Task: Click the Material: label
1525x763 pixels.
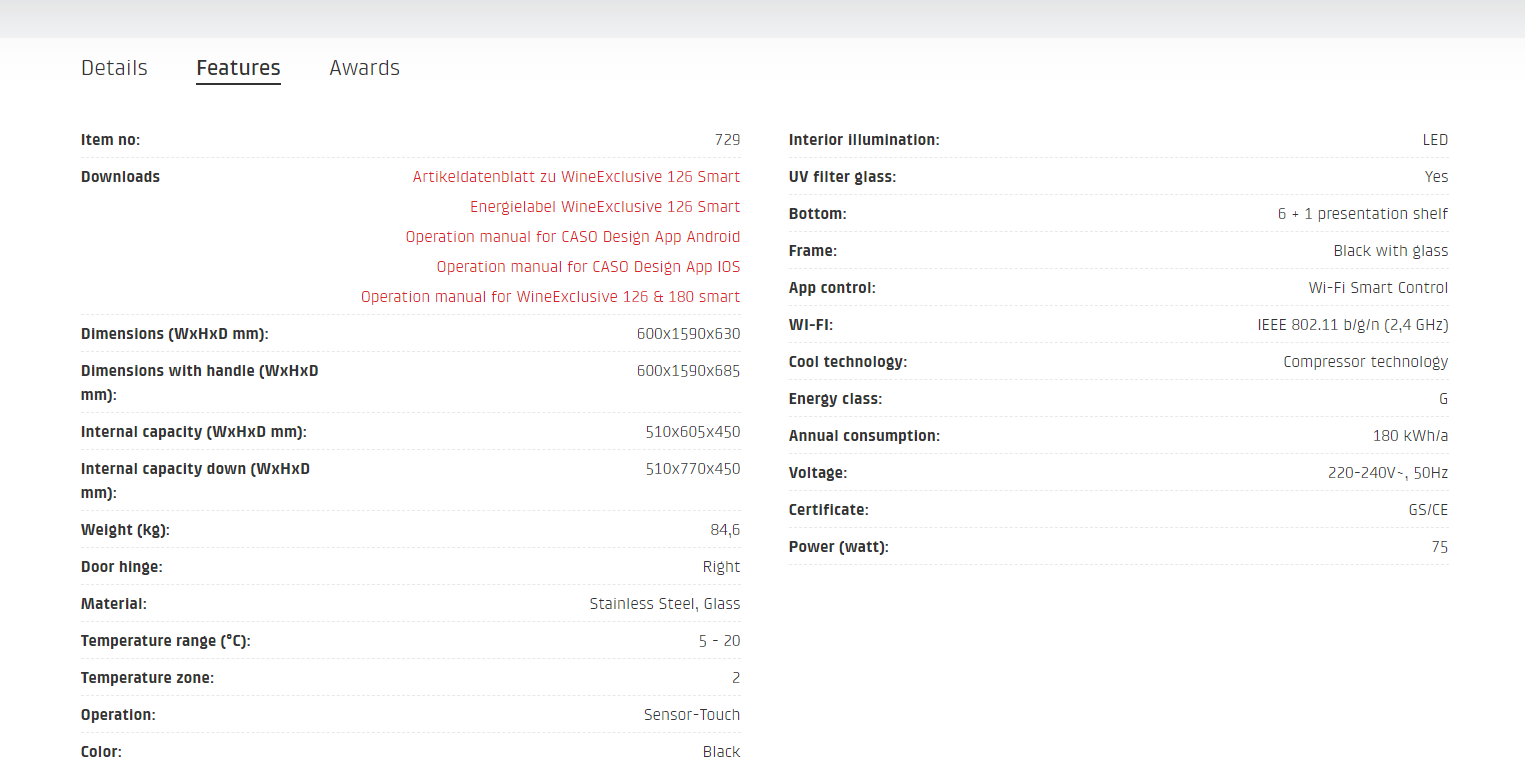Action: pyautogui.click(x=114, y=604)
